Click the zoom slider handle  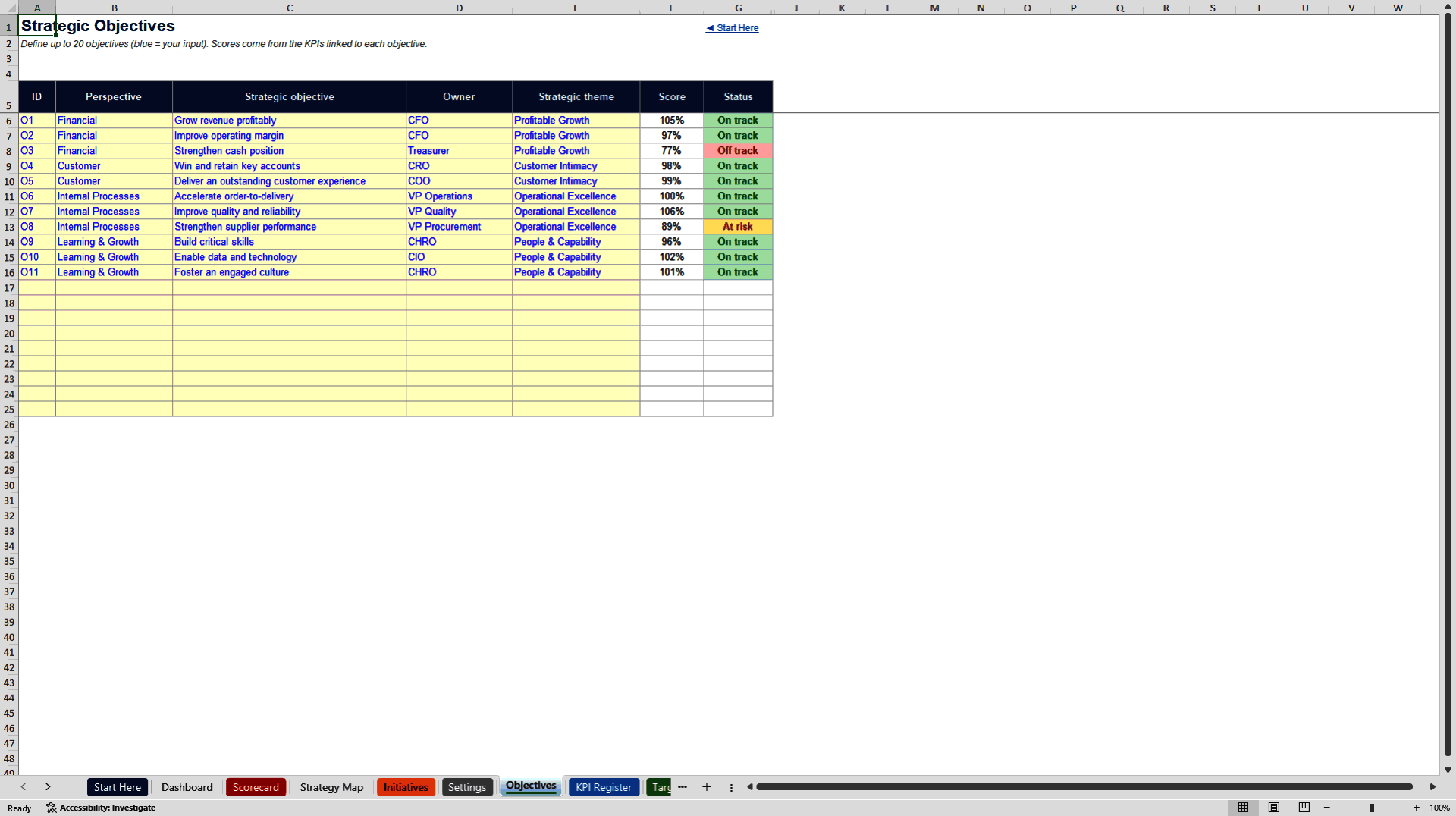click(x=1372, y=808)
